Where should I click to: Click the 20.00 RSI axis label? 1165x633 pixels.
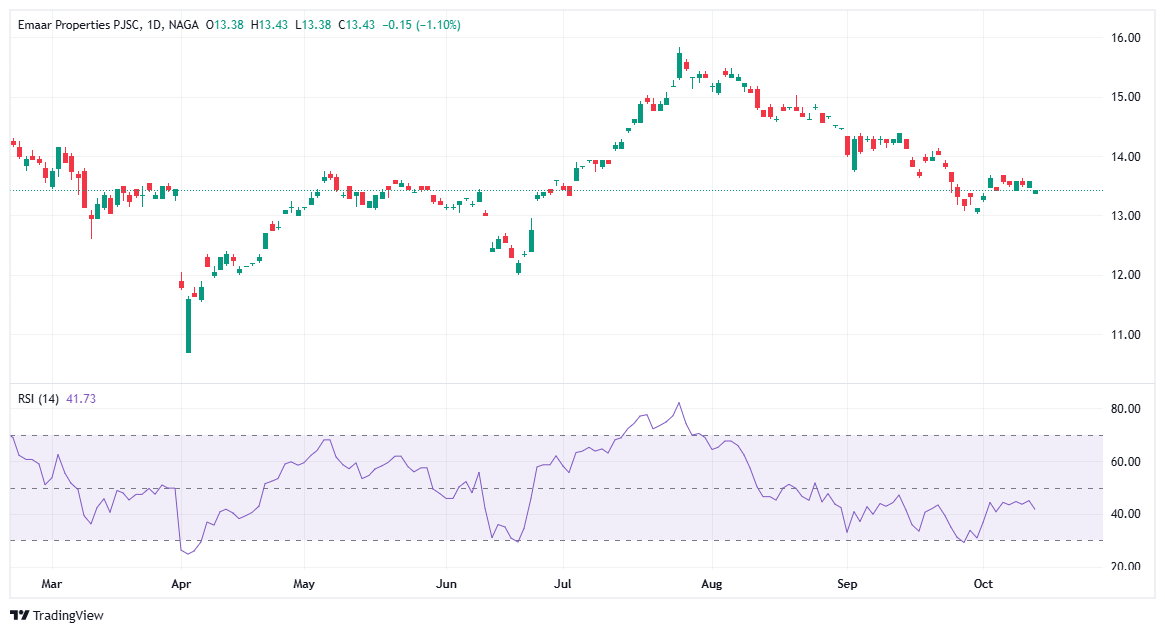click(x=1127, y=567)
